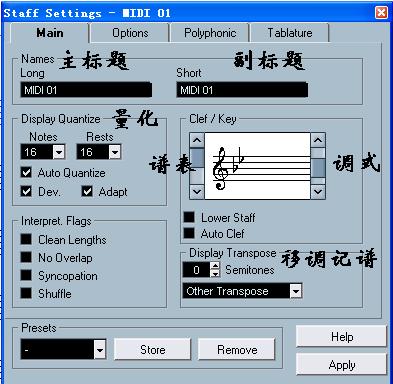Click the Short name input field

point(242,90)
